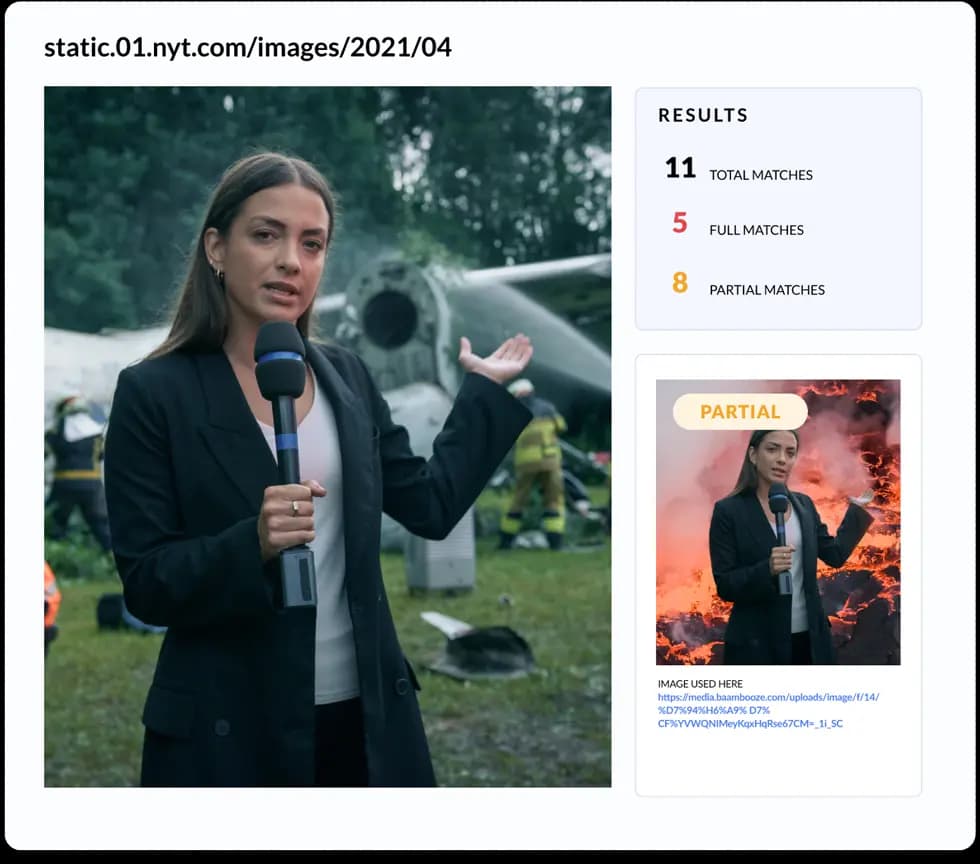This screenshot has width=980, height=864.
Task: Click the debris on the grass
Action: click(480, 647)
